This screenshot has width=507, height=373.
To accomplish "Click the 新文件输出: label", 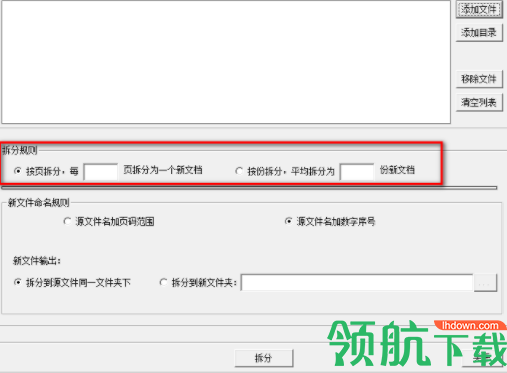I will click(37, 261).
